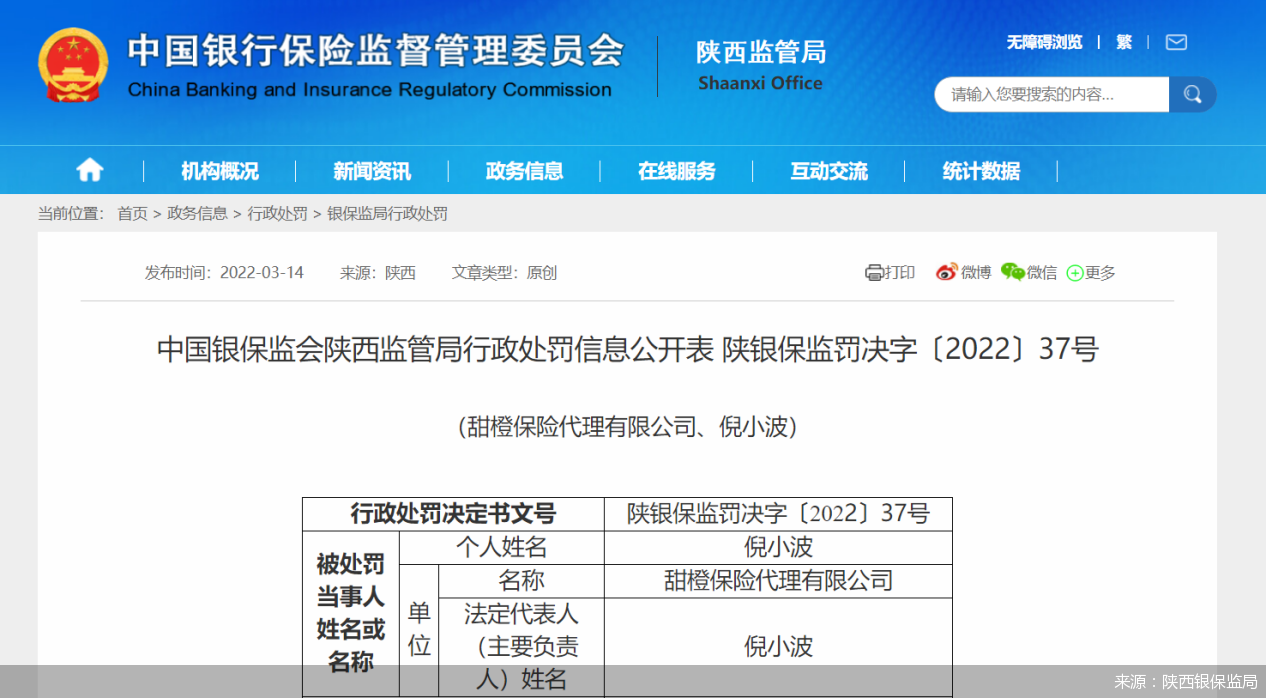Image resolution: width=1266 pixels, height=698 pixels.
Task: Click the printer icon to print
Action: pyautogui.click(x=874, y=273)
